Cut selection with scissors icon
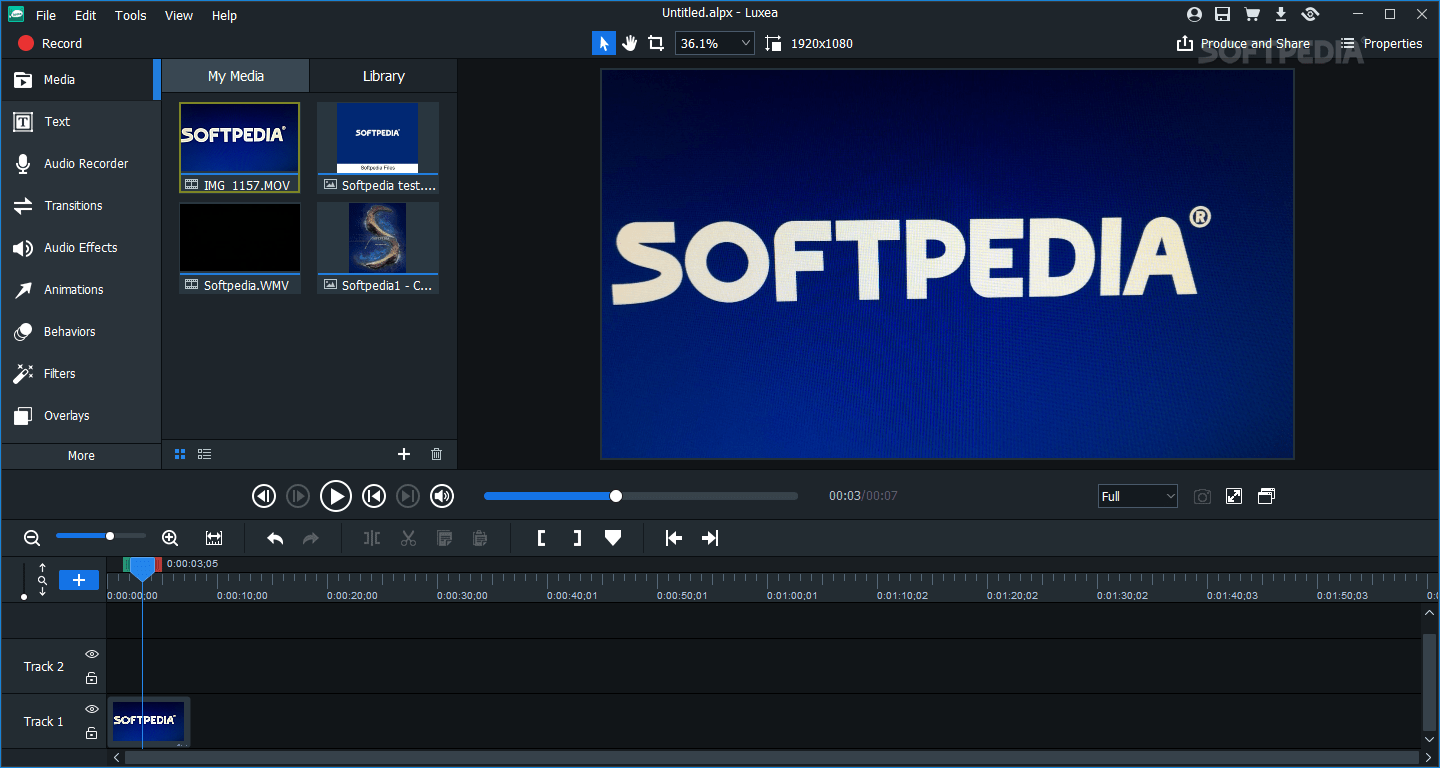 click(x=408, y=538)
